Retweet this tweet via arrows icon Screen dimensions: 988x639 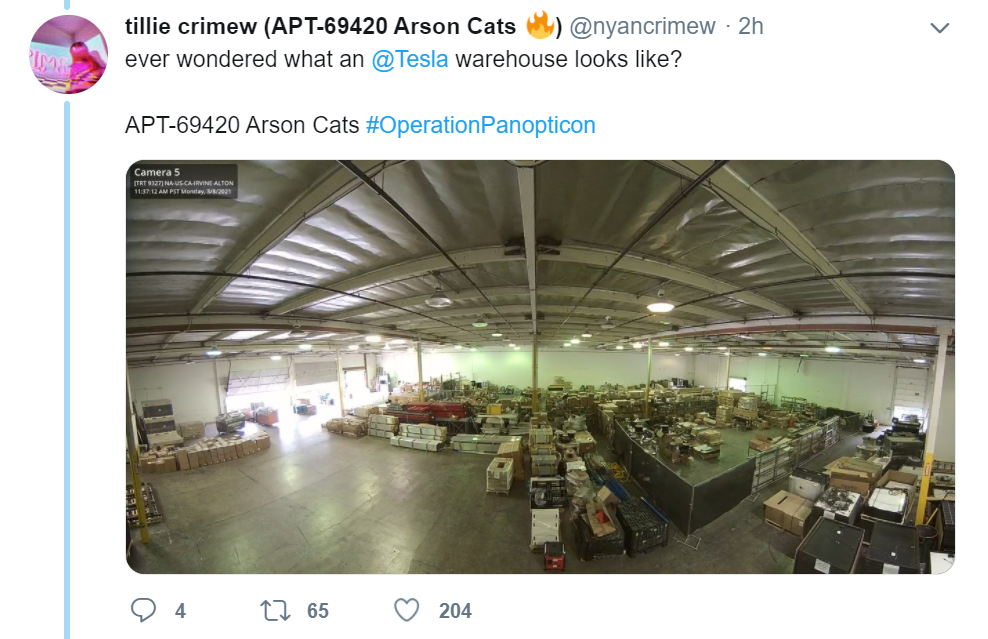(275, 610)
